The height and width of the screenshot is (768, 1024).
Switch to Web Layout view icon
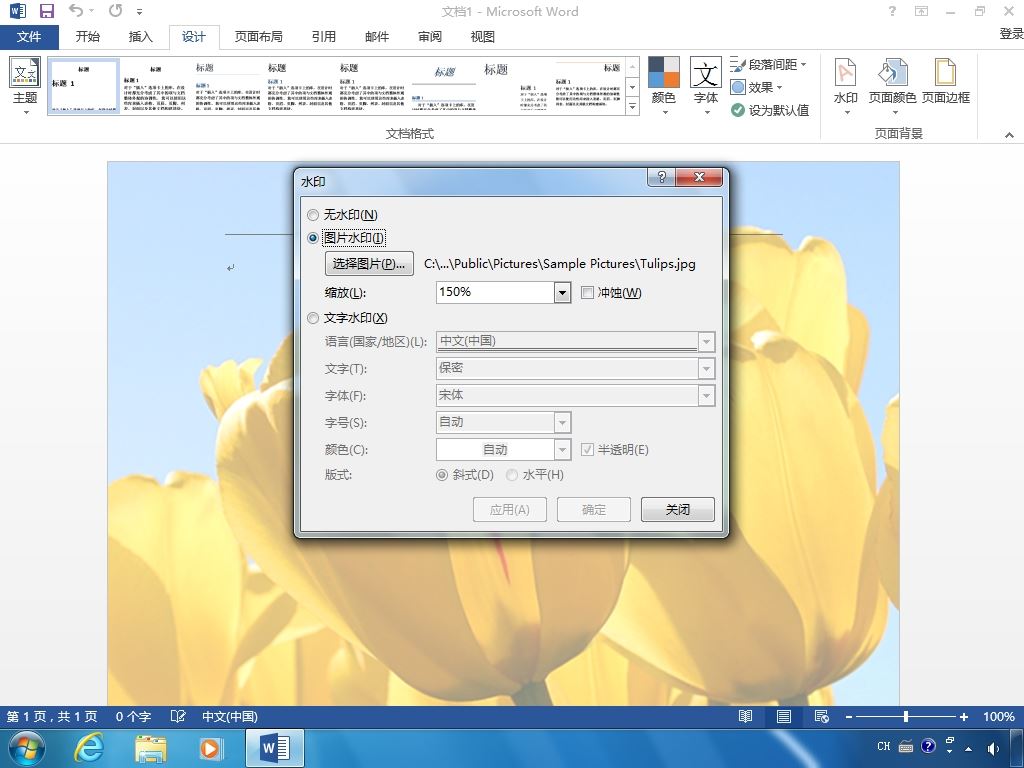coord(822,716)
